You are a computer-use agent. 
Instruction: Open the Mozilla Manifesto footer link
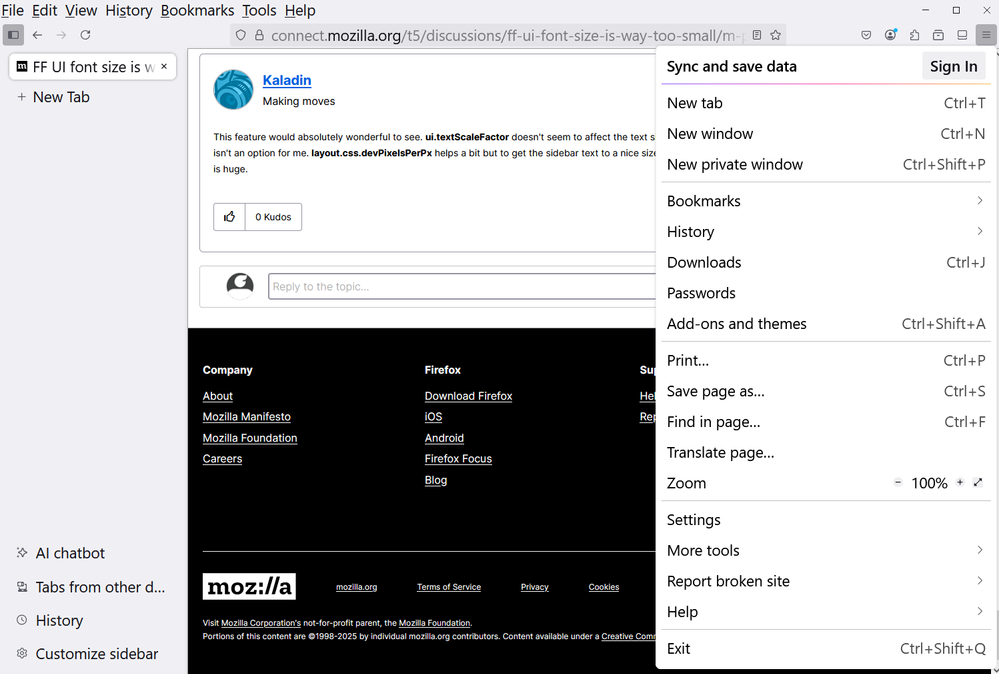point(246,417)
